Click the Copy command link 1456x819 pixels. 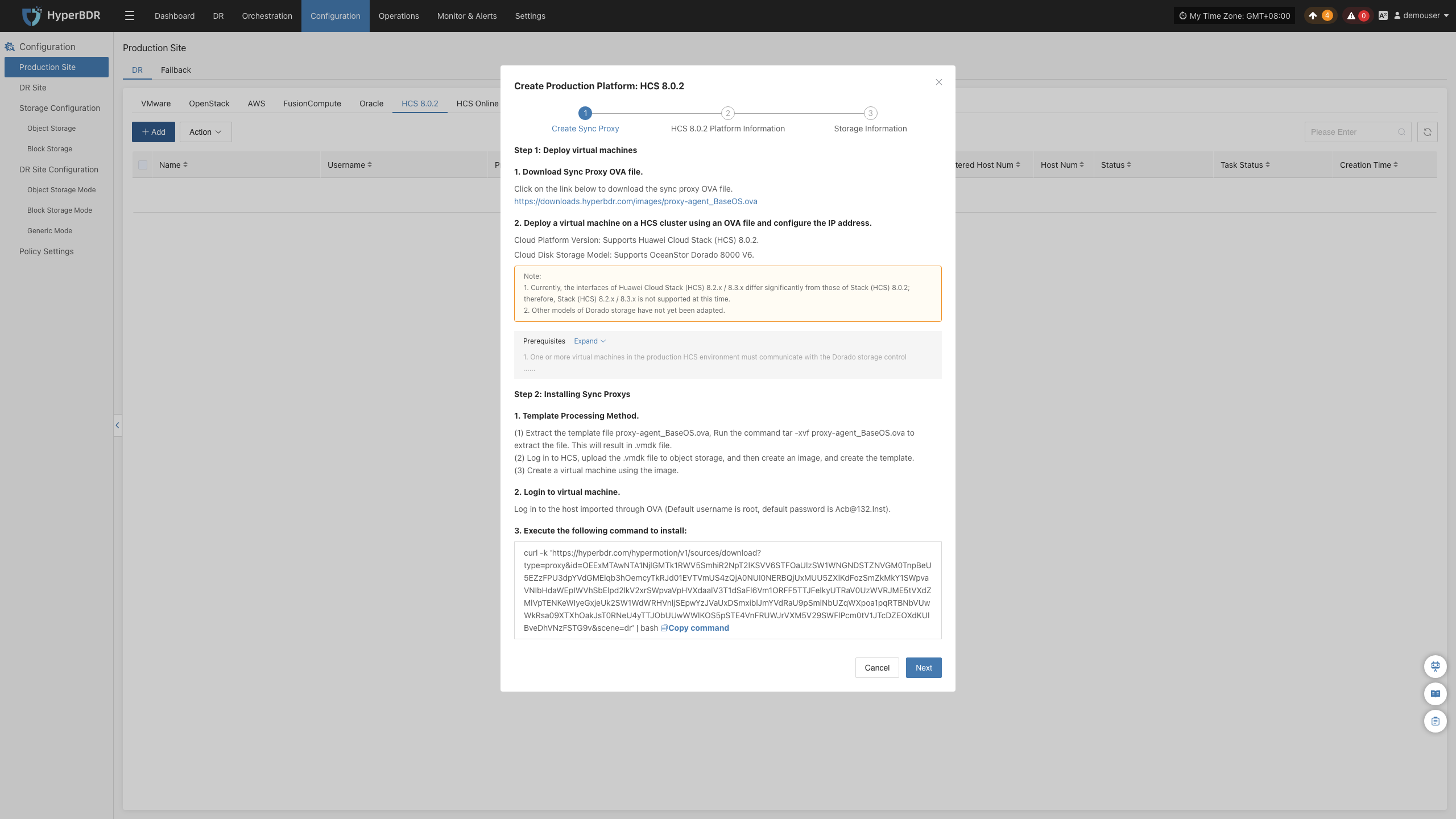[x=698, y=628]
